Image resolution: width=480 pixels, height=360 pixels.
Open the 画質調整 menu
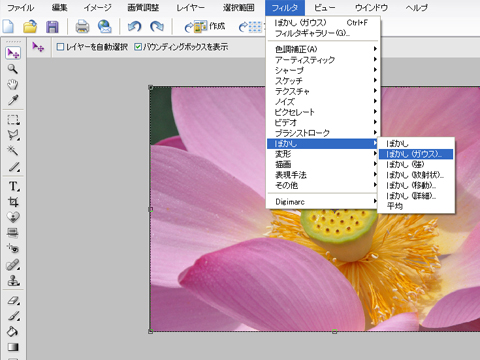point(143,8)
